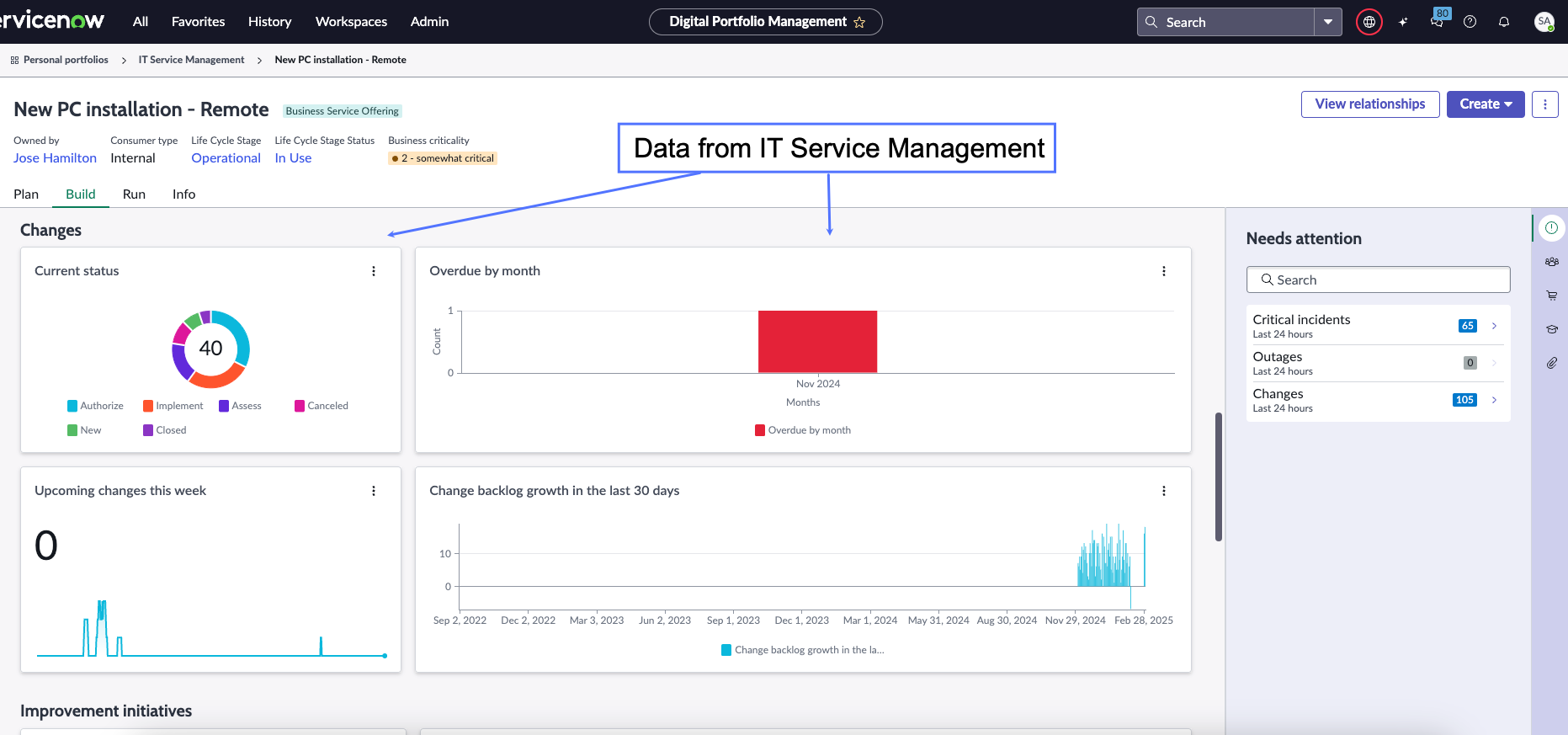This screenshot has height=735, width=1568.
Task: Open the SA user avatar menu
Action: [x=1544, y=22]
